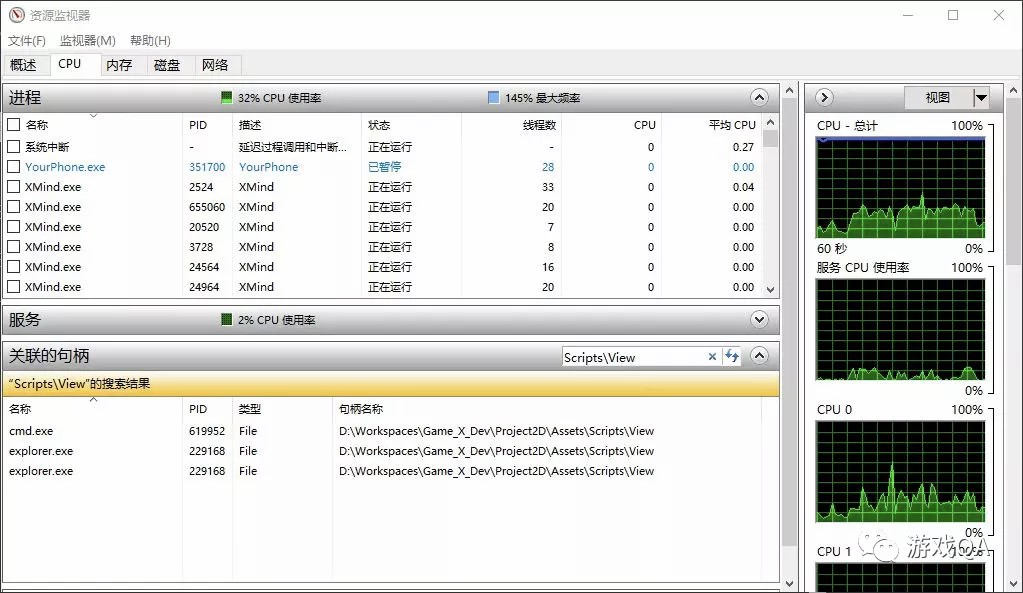Click the main pane vertical scrollbar thumb
1023x593 pixels.
coord(789,323)
